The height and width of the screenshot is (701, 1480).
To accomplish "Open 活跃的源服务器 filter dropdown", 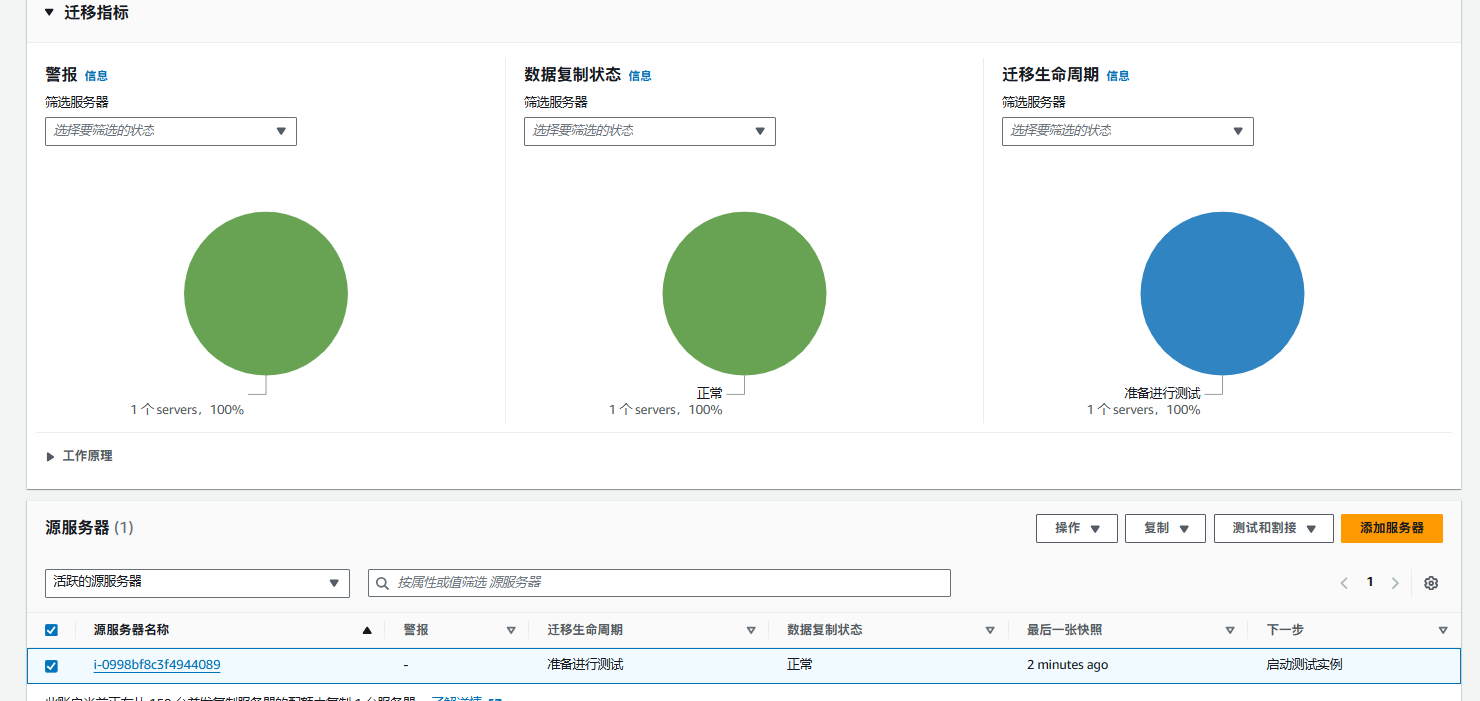I will click(197, 583).
